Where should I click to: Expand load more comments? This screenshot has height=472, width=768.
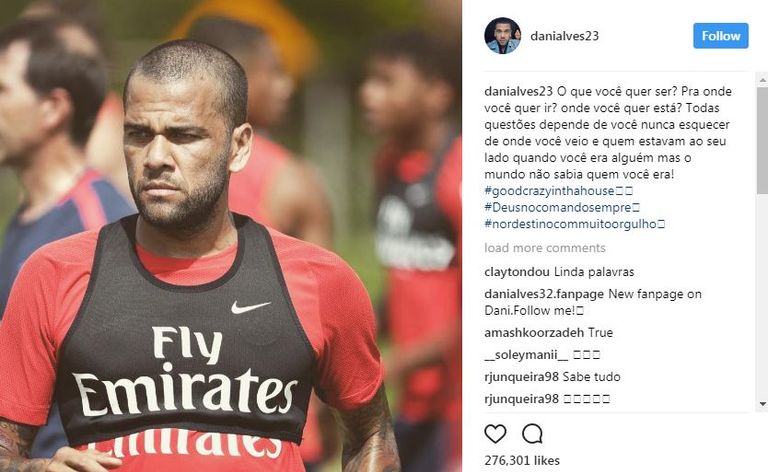tap(545, 248)
